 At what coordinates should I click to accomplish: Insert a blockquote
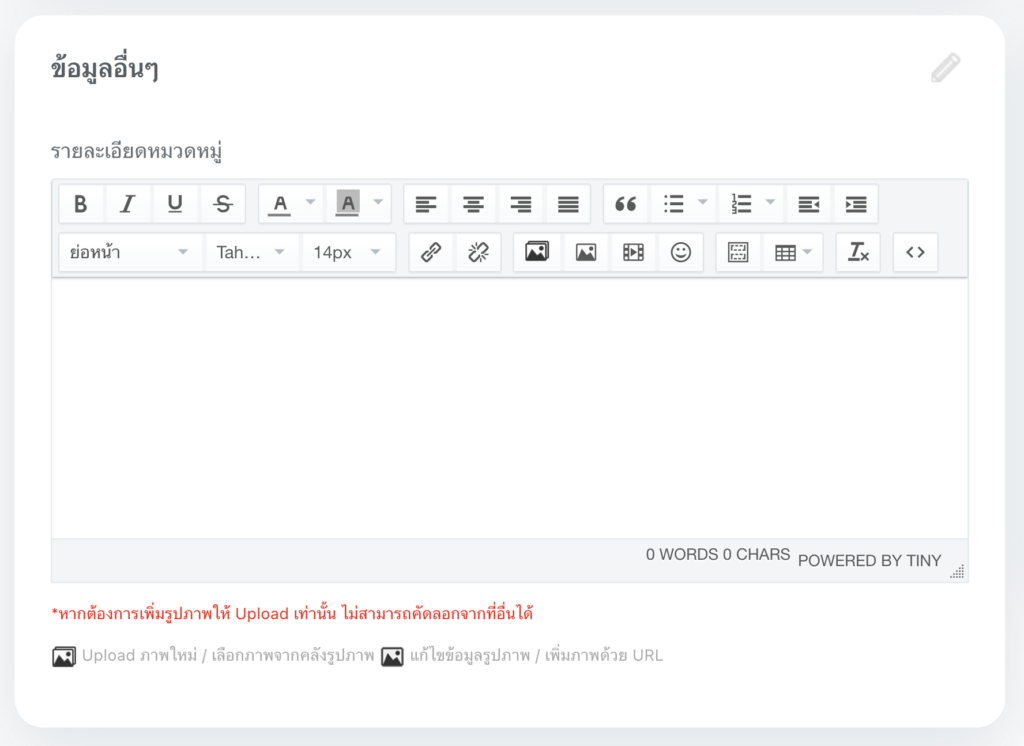(x=626, y=203)
